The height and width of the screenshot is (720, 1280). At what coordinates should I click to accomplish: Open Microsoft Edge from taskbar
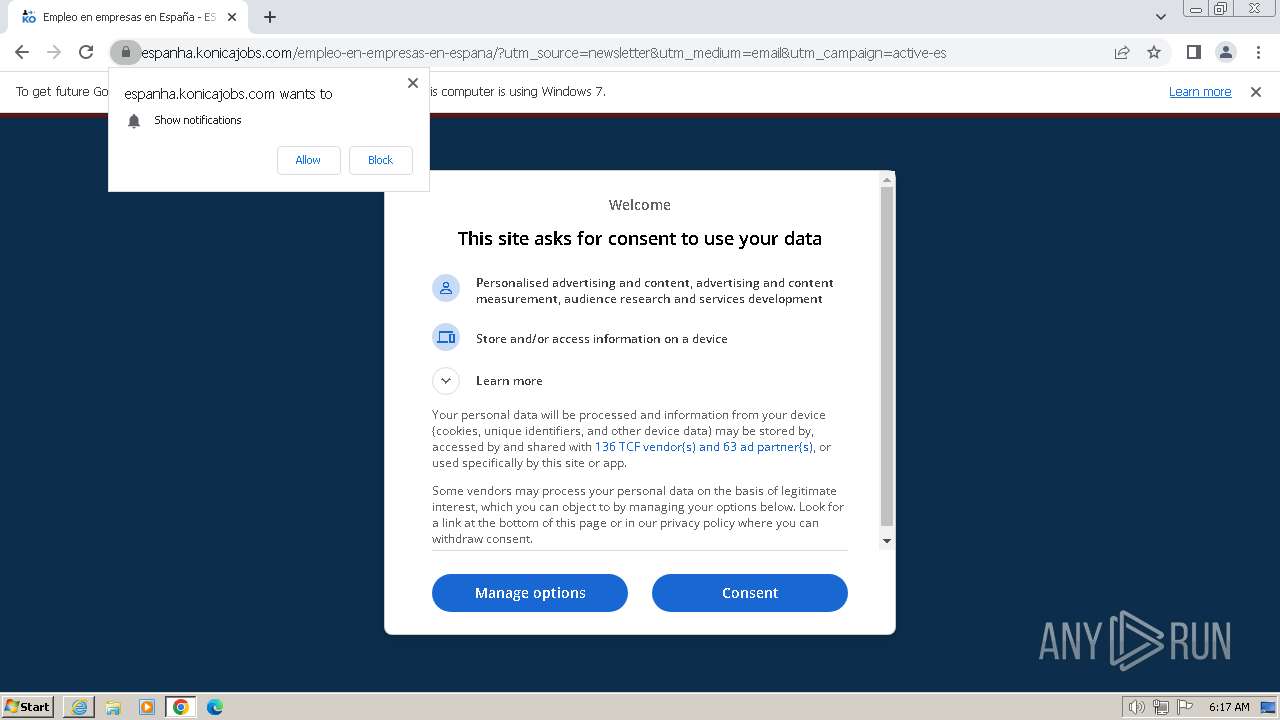point(215,707)
